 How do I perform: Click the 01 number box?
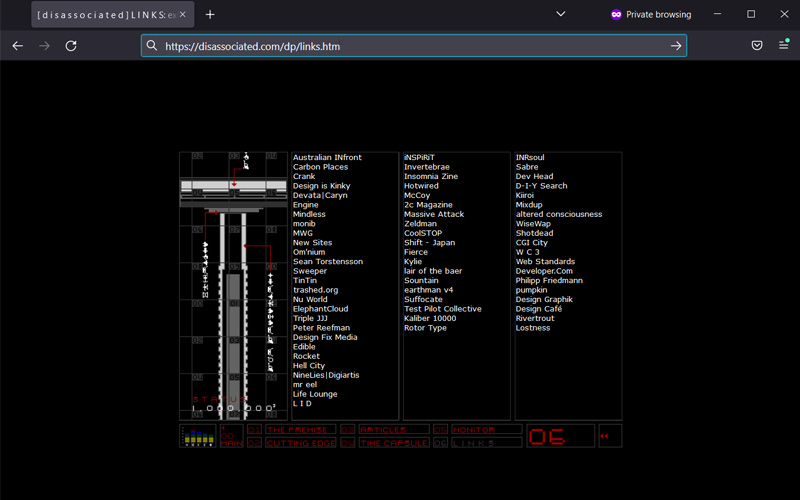coord(255,430)
